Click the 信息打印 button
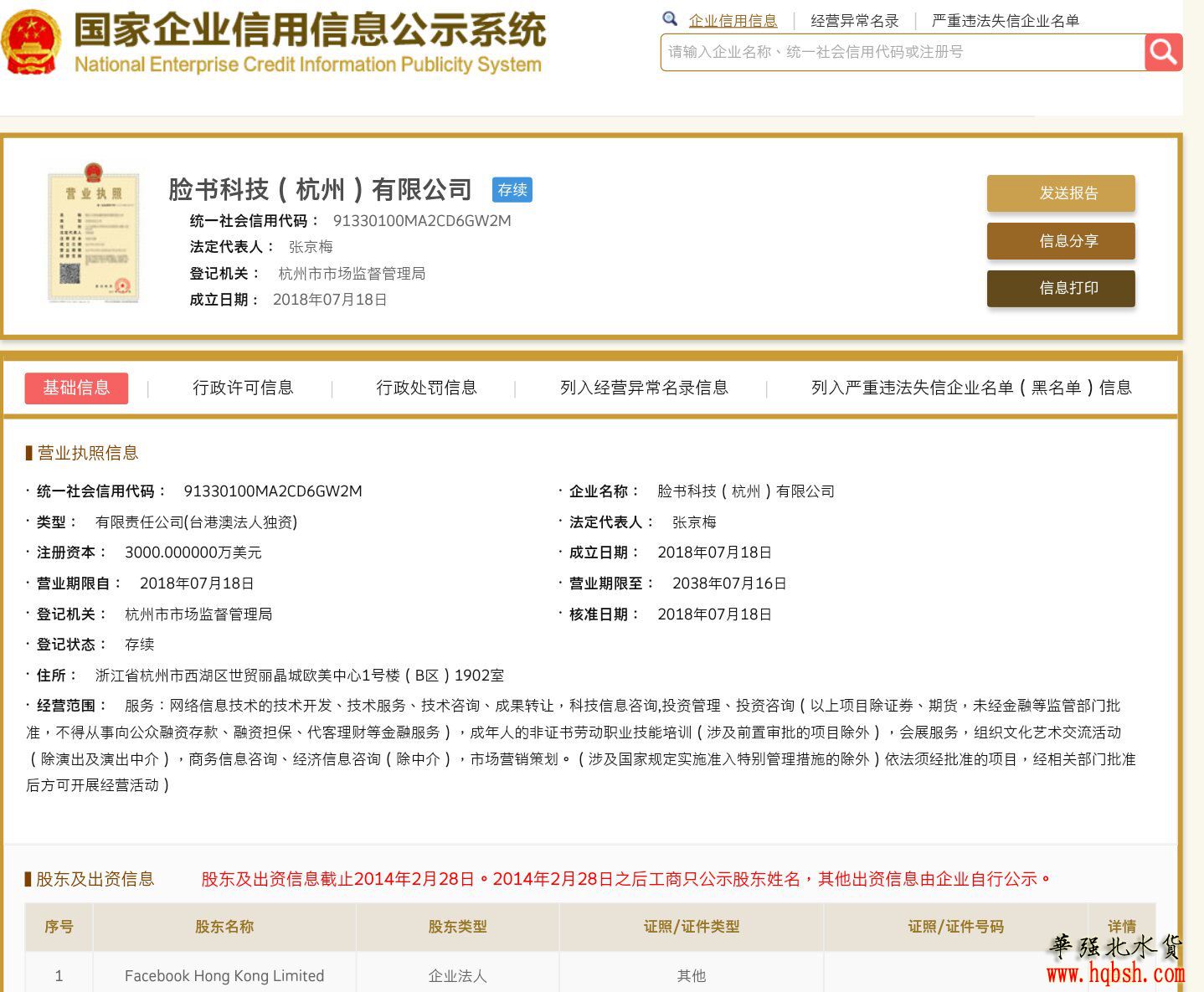The height and width of the screenshot is (992, 1204). (1061, 288)
